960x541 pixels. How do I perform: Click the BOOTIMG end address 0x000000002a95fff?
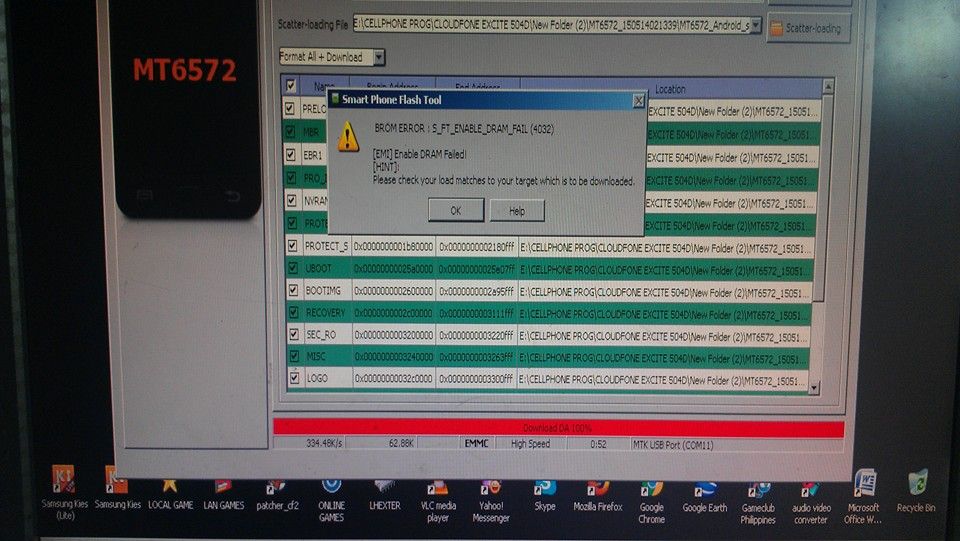(476, 291)
